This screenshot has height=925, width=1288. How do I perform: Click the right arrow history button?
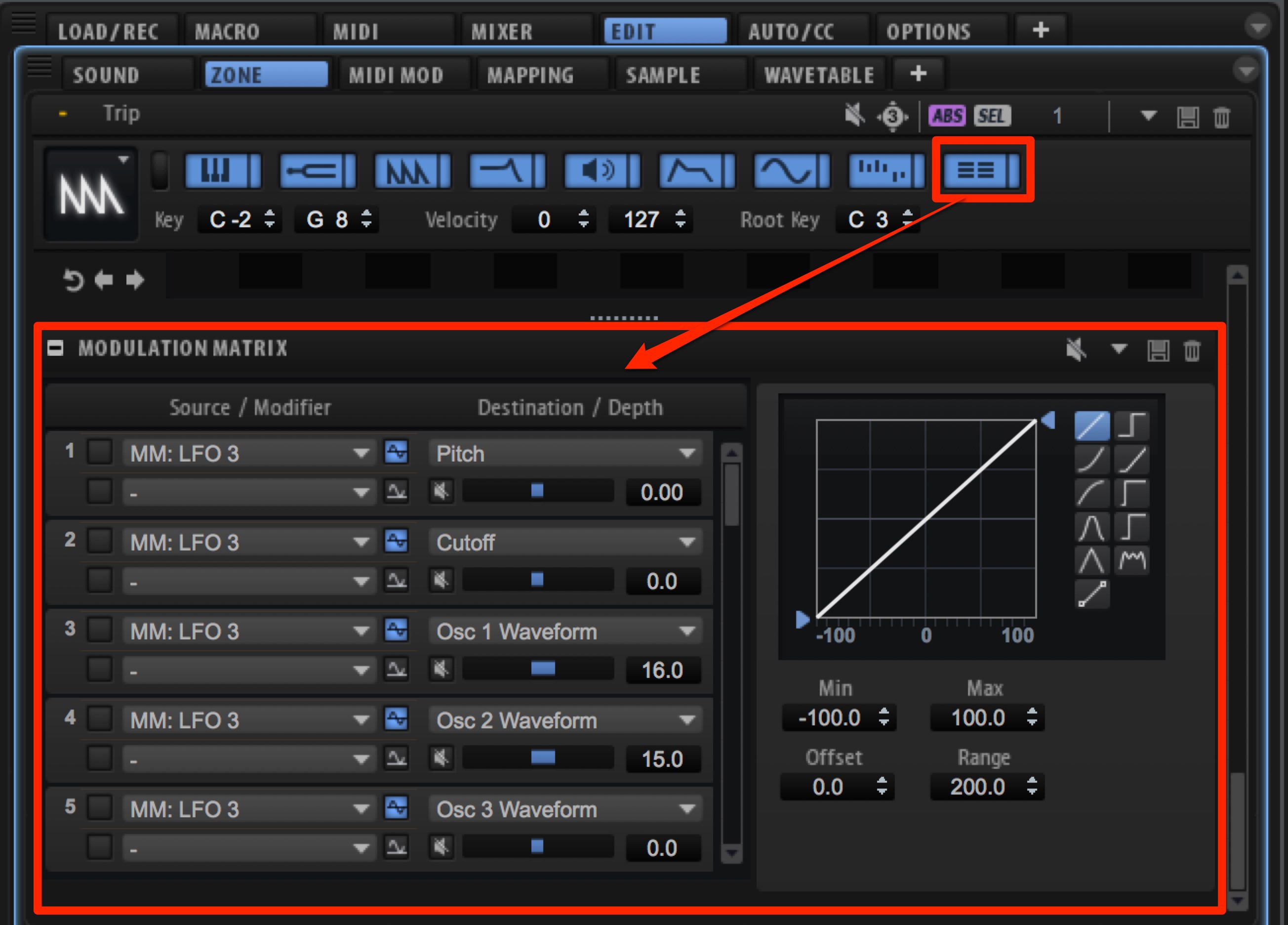tap(135, 280)
